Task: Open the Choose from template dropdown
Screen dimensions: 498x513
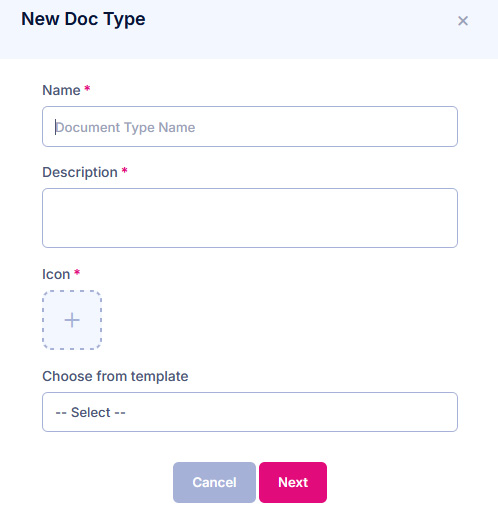Action: (250, 412)
